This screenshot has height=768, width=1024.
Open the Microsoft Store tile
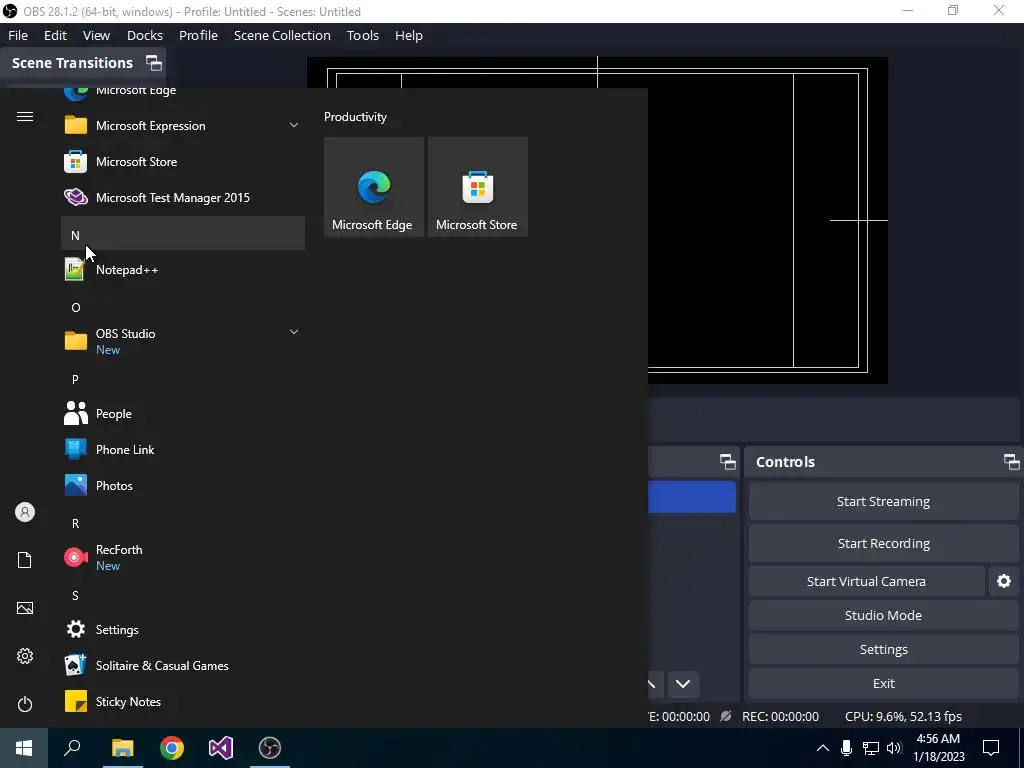[x=477, y=187]
